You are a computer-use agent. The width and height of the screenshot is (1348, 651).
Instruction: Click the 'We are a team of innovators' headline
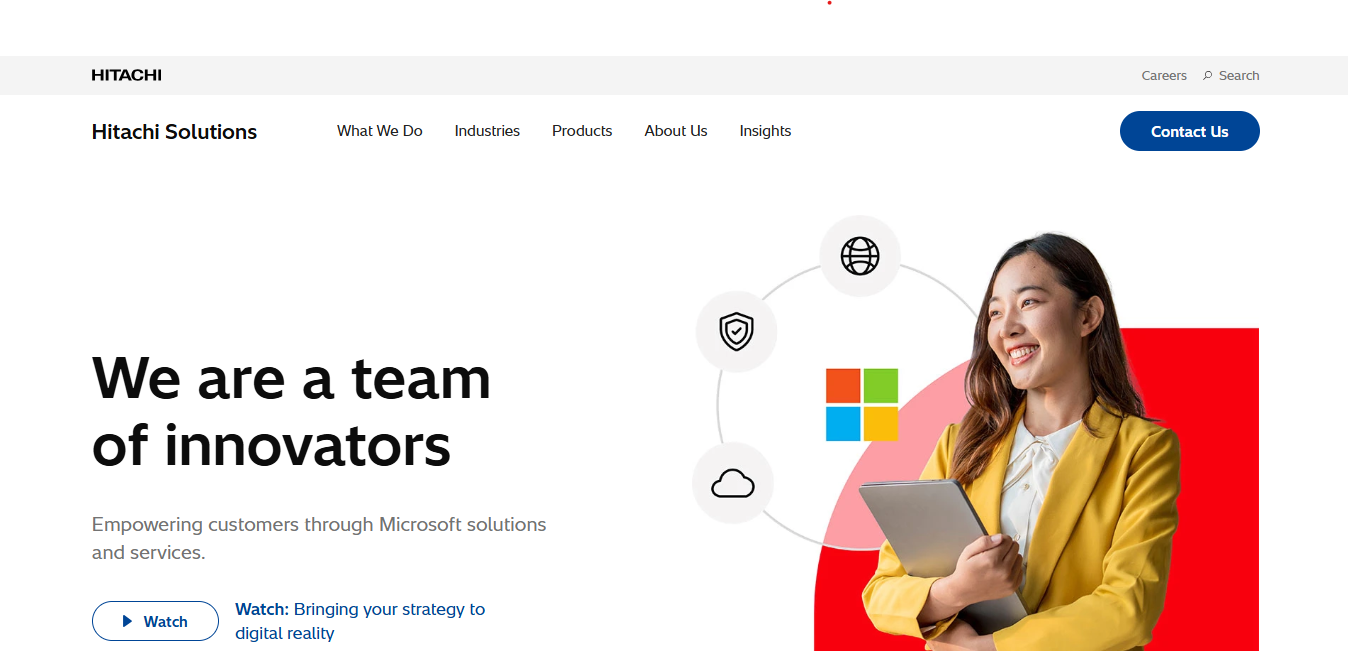tap(291, 411)
